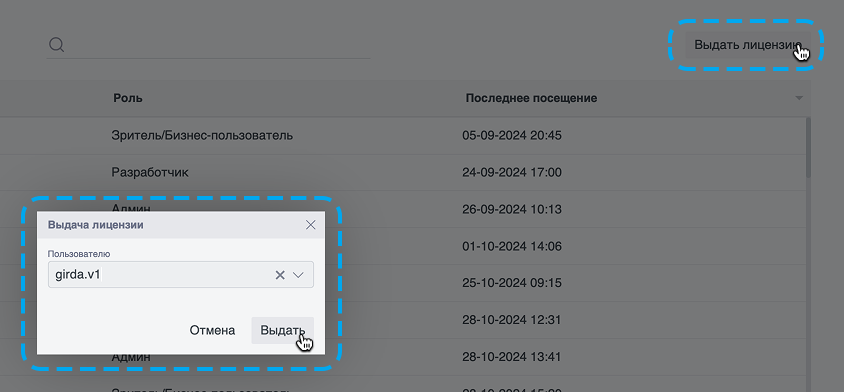Sort by Последнее посещение arrow

pyautogui.click(x=799, y=98)
